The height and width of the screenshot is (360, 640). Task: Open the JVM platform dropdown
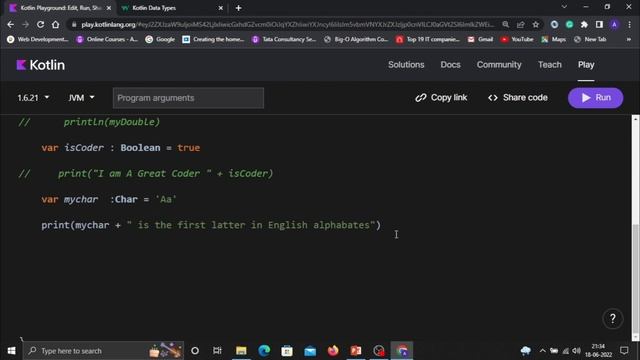click(81, 98)
